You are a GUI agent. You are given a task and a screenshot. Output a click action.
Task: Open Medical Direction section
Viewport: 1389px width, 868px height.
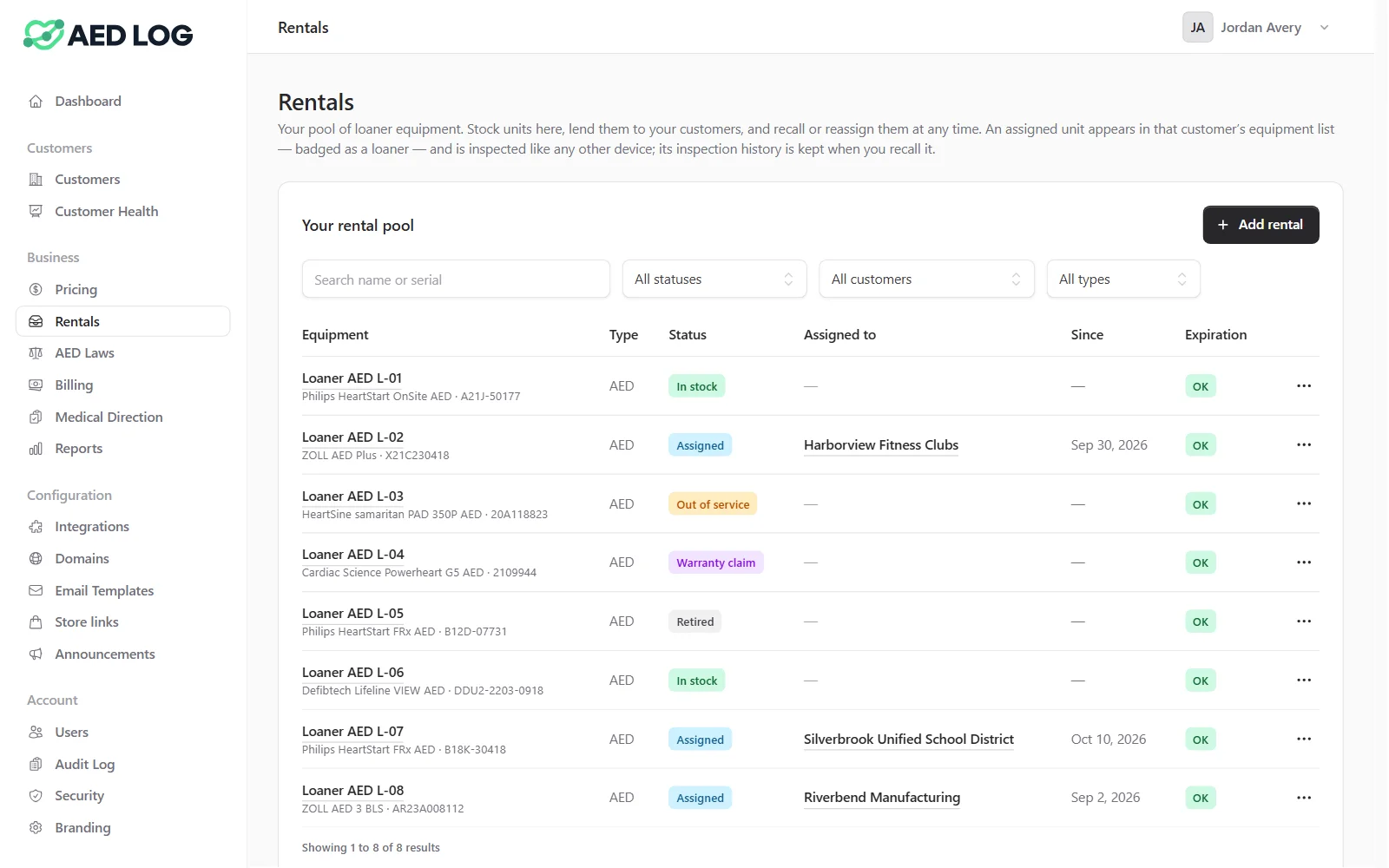pyautogui.click(x=122, y=418)
